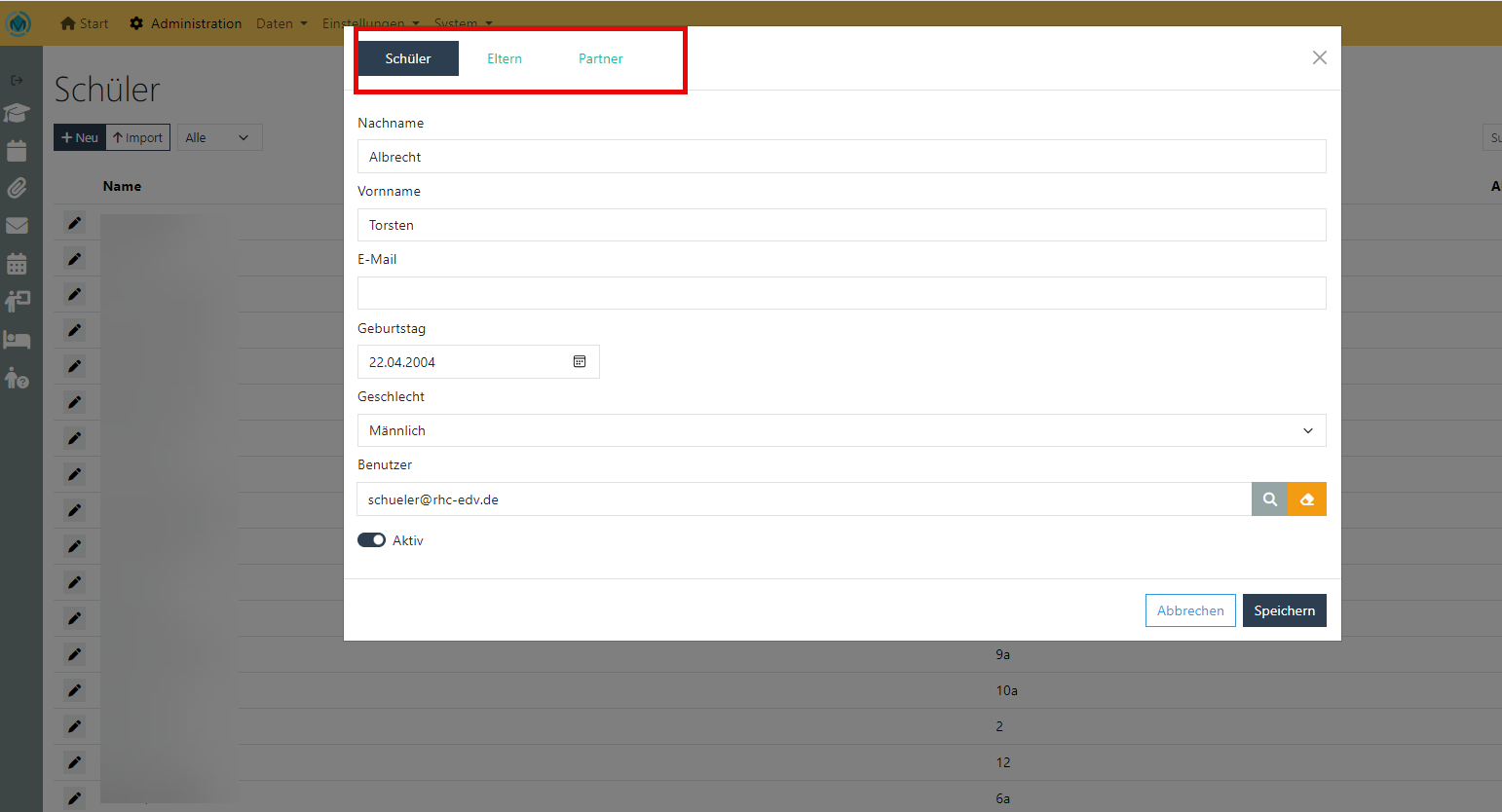Click the Vorname field containing Torsten
Screen dimensions: 1502x812
click(842, 225)
